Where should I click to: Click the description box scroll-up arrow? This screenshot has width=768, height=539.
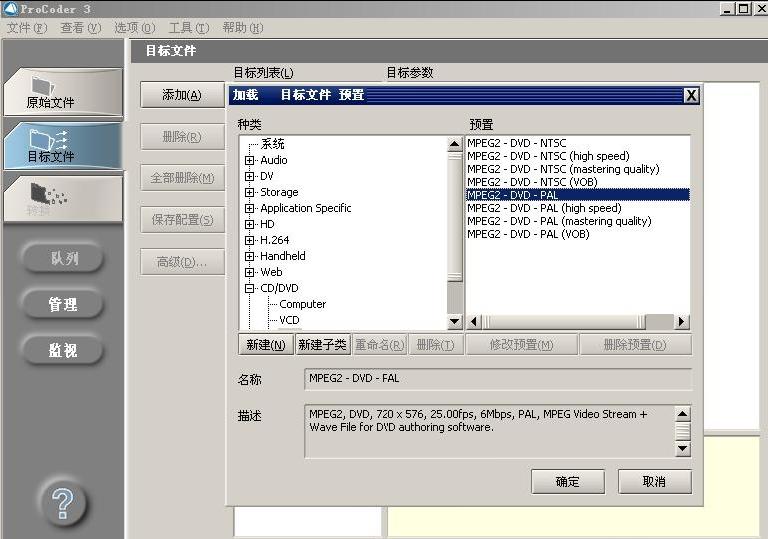(683, 414)
